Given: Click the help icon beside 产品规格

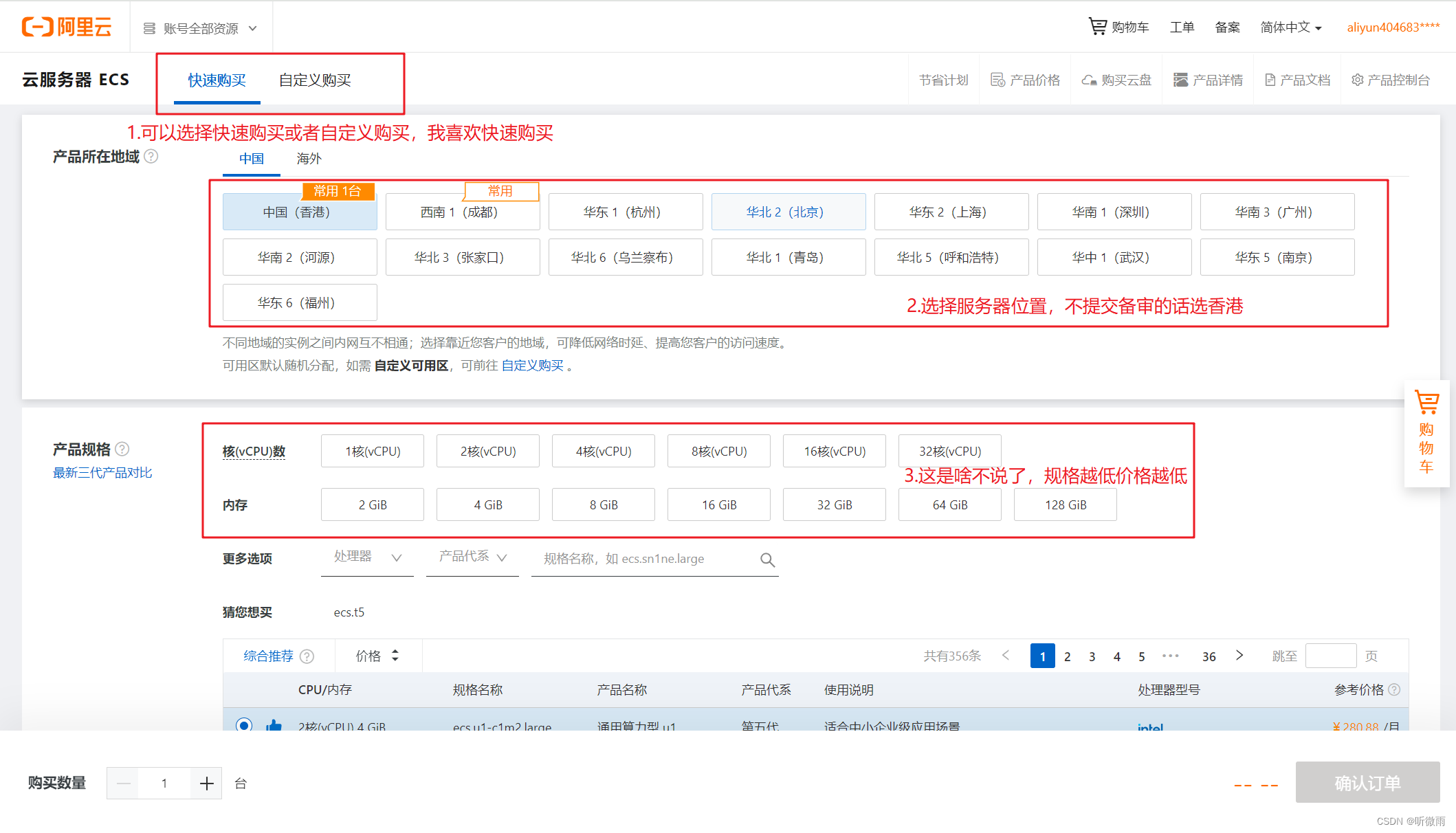Looking at the screenshot, I should pyautogui.click(x=122, y=449).
